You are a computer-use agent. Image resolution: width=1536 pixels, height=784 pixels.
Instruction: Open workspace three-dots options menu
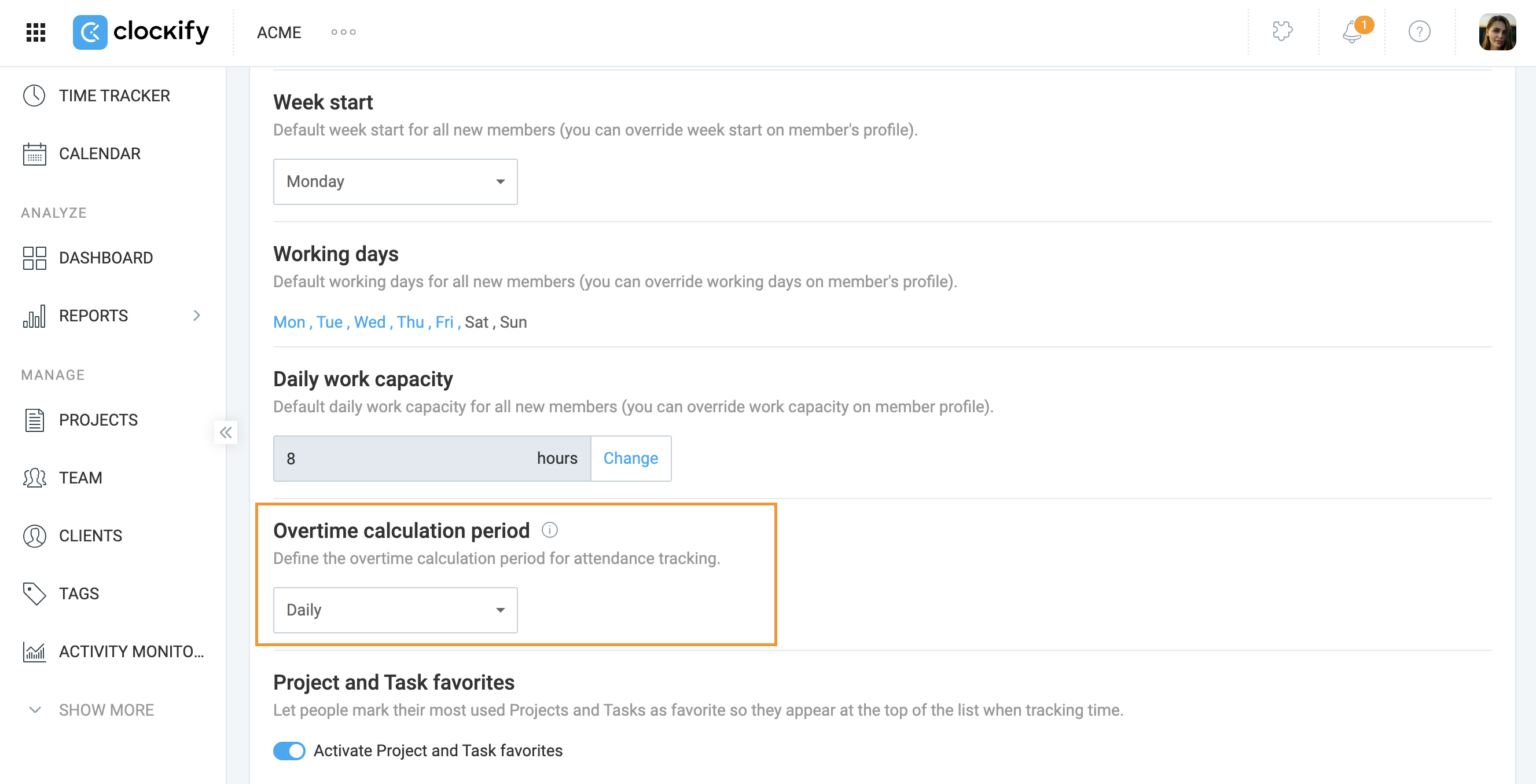pos(344,32)
